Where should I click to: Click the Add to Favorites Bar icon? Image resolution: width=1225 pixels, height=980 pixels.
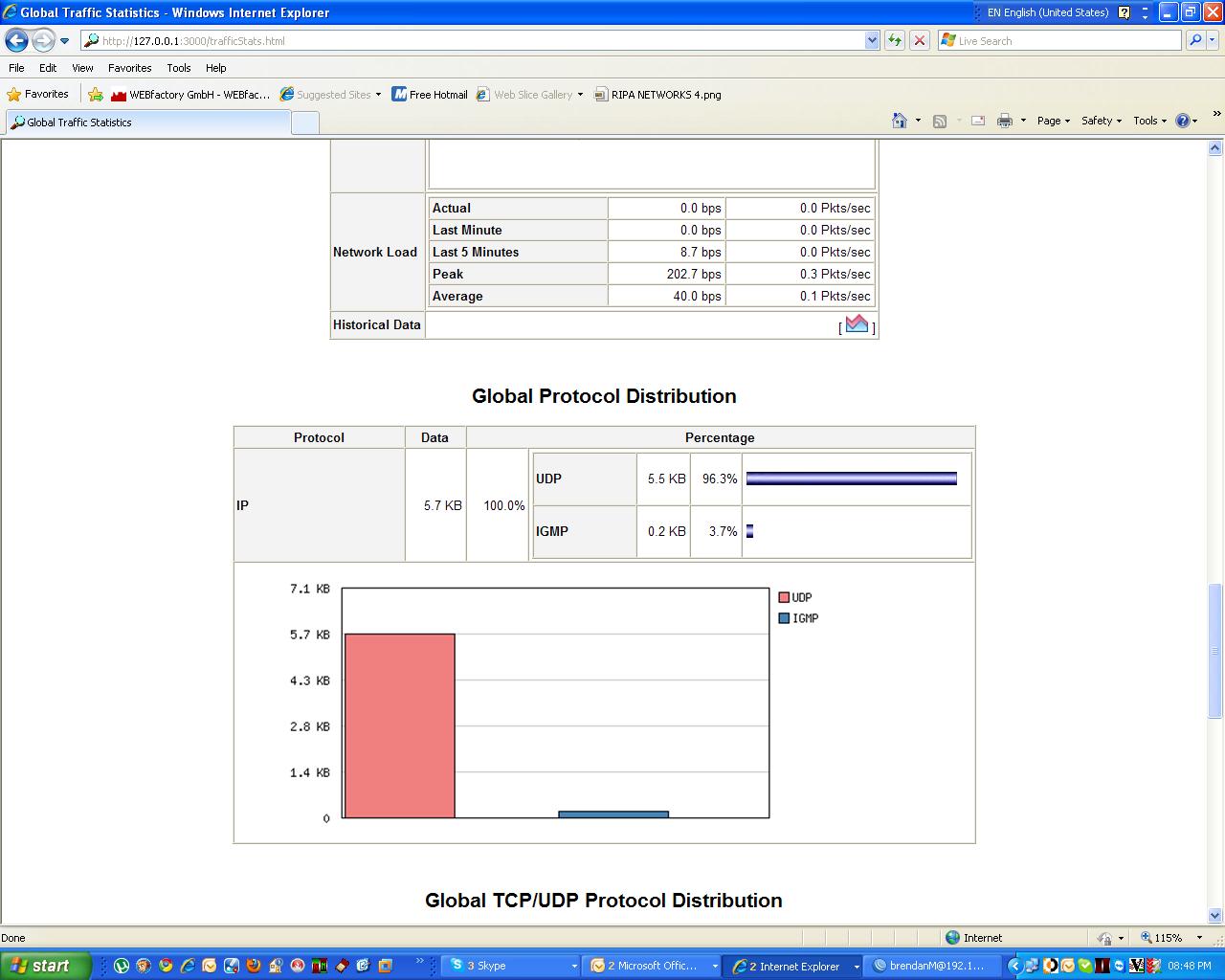96,95
